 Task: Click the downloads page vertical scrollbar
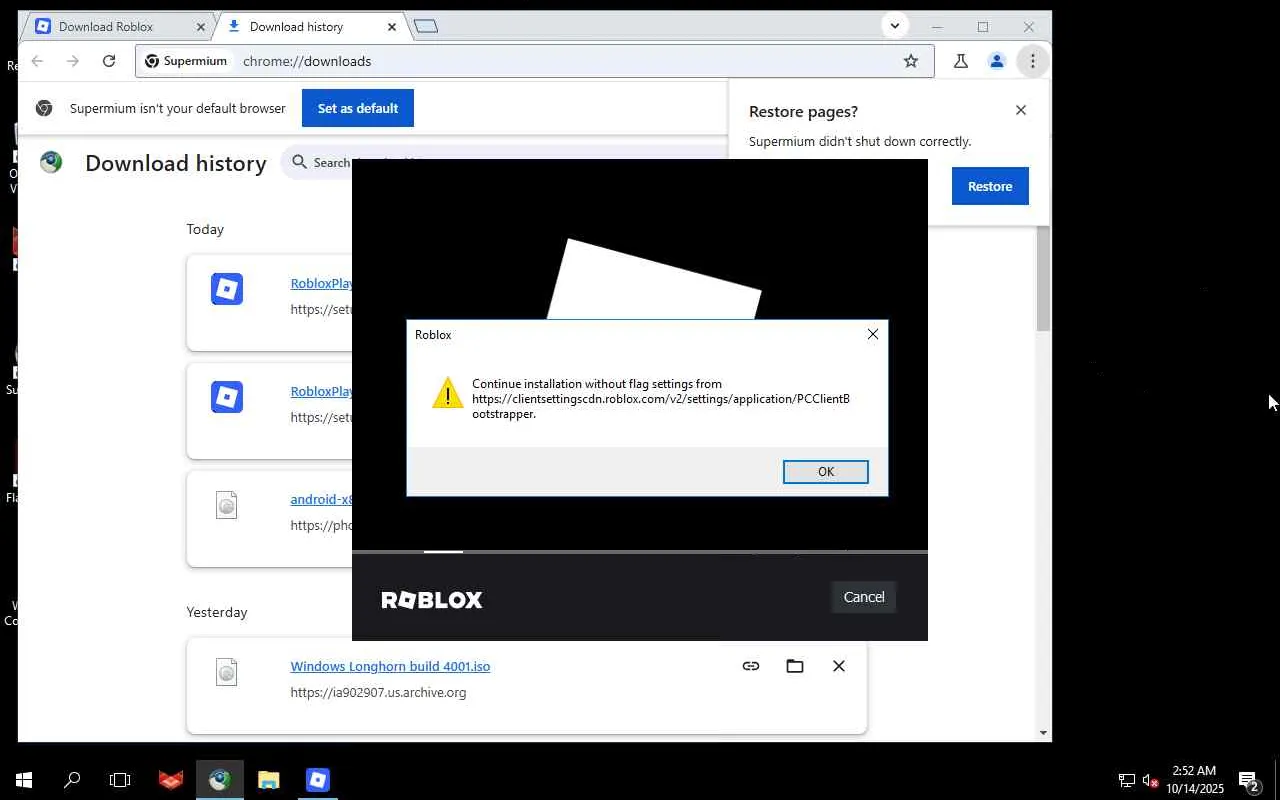(x=1043, y=278)
